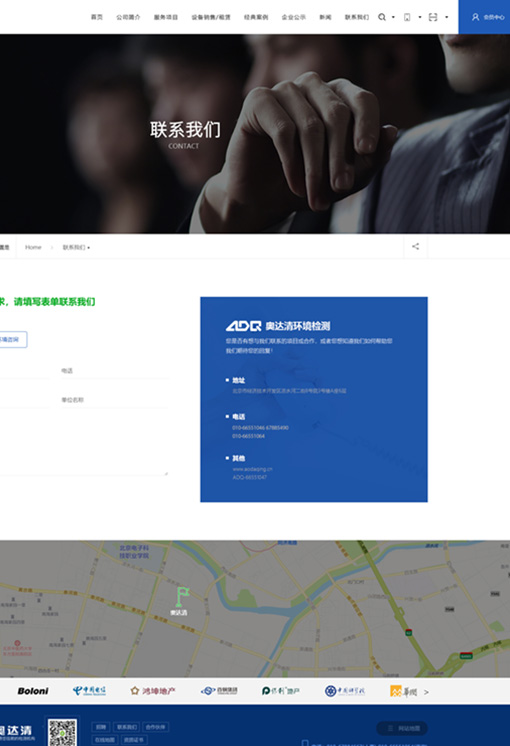
Task: Open the 资质证书 footer link
Action: 134,740
